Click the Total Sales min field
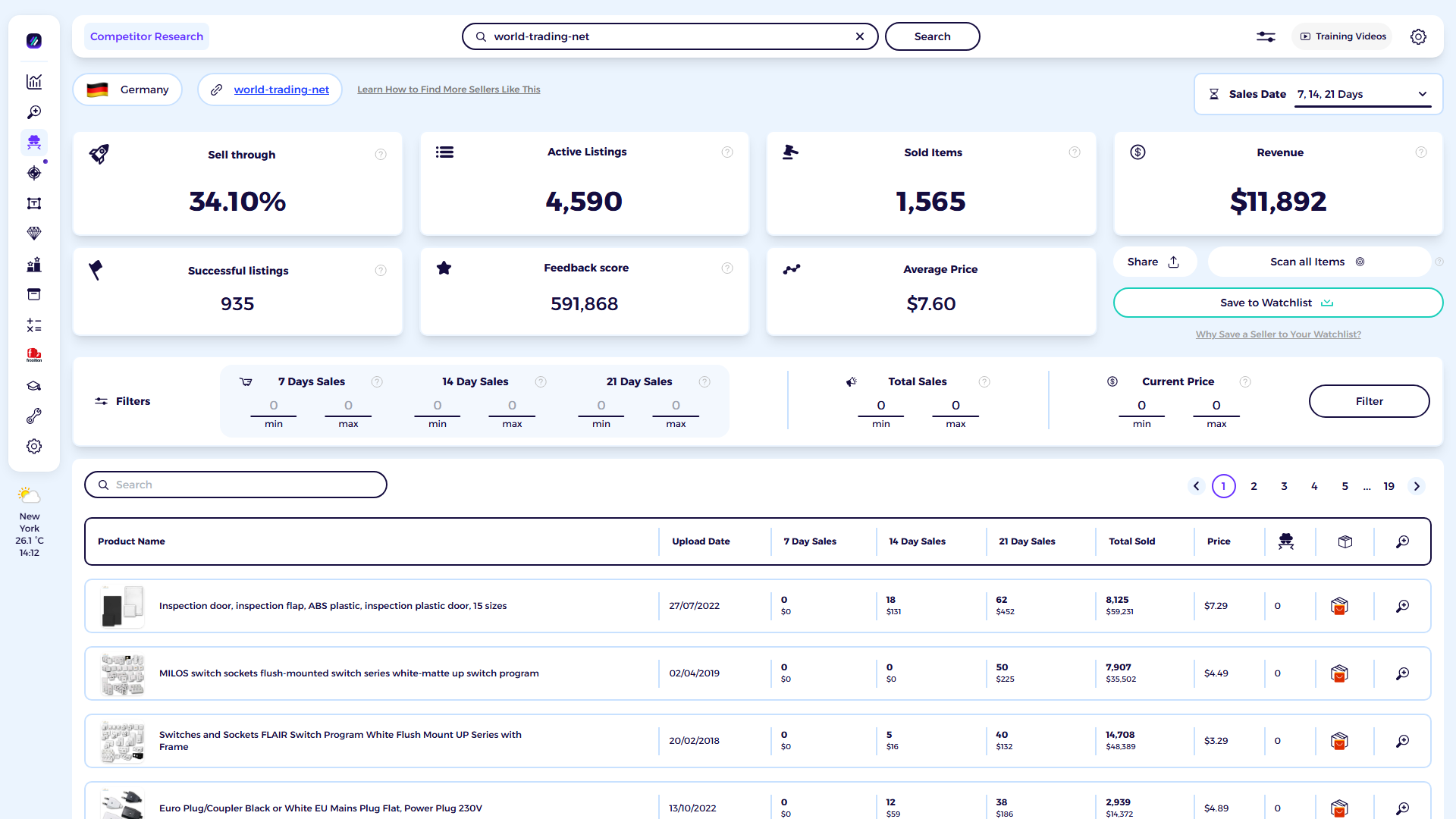The image size is (1456, 819). (881, 406)
